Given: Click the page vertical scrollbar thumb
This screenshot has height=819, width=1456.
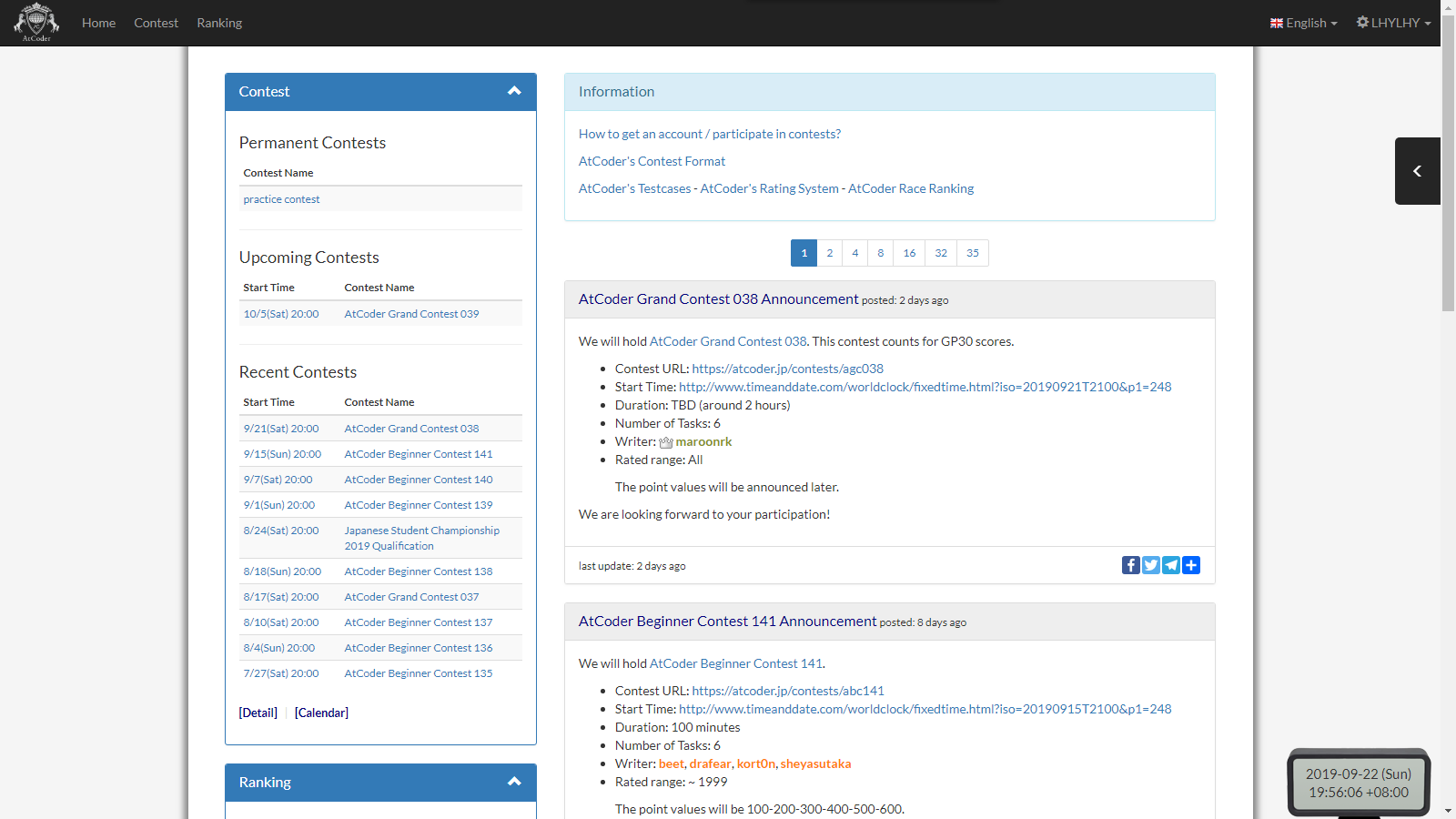Looking at the screenshot, I should [x=1448, y=164].
